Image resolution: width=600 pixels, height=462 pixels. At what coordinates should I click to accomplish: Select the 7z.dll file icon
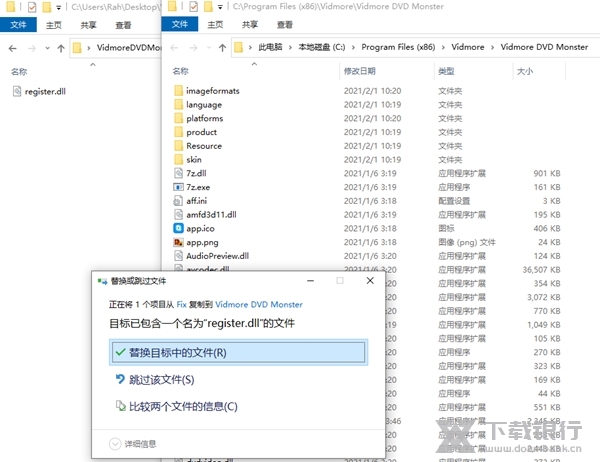(178, 173)
